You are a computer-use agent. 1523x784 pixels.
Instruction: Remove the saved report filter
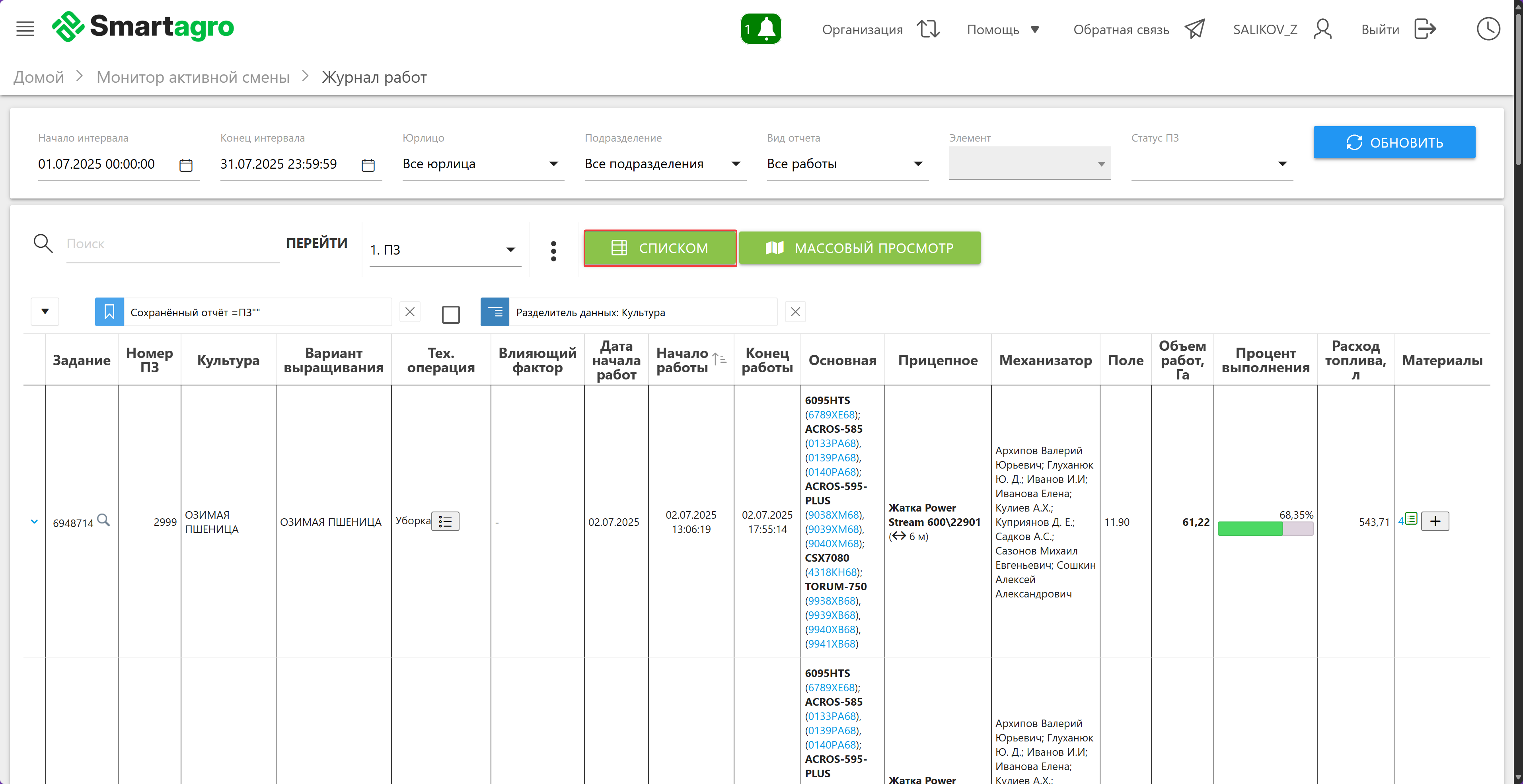point(410,312)
